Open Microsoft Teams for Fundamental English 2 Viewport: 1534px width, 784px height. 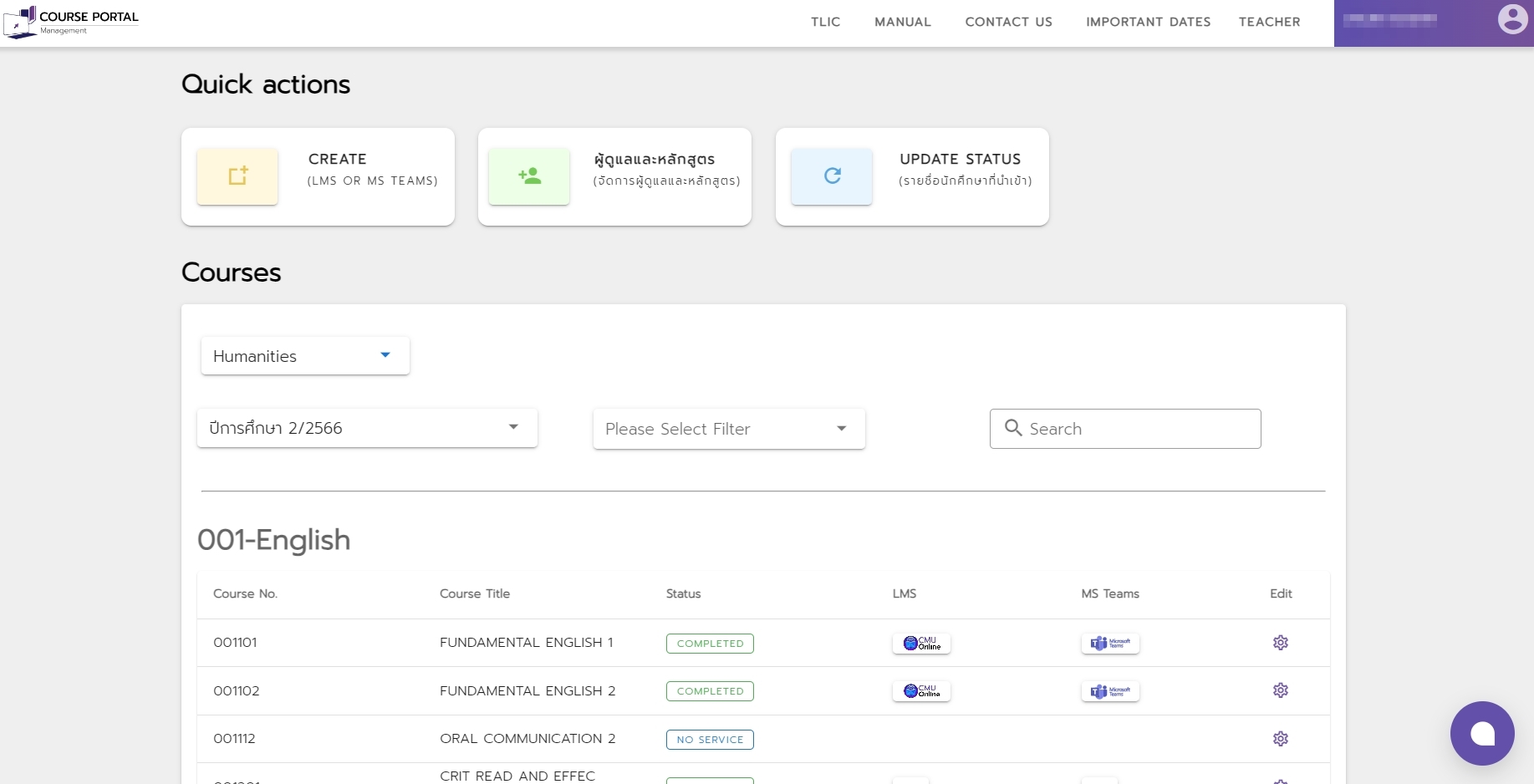pos(1110,691)
